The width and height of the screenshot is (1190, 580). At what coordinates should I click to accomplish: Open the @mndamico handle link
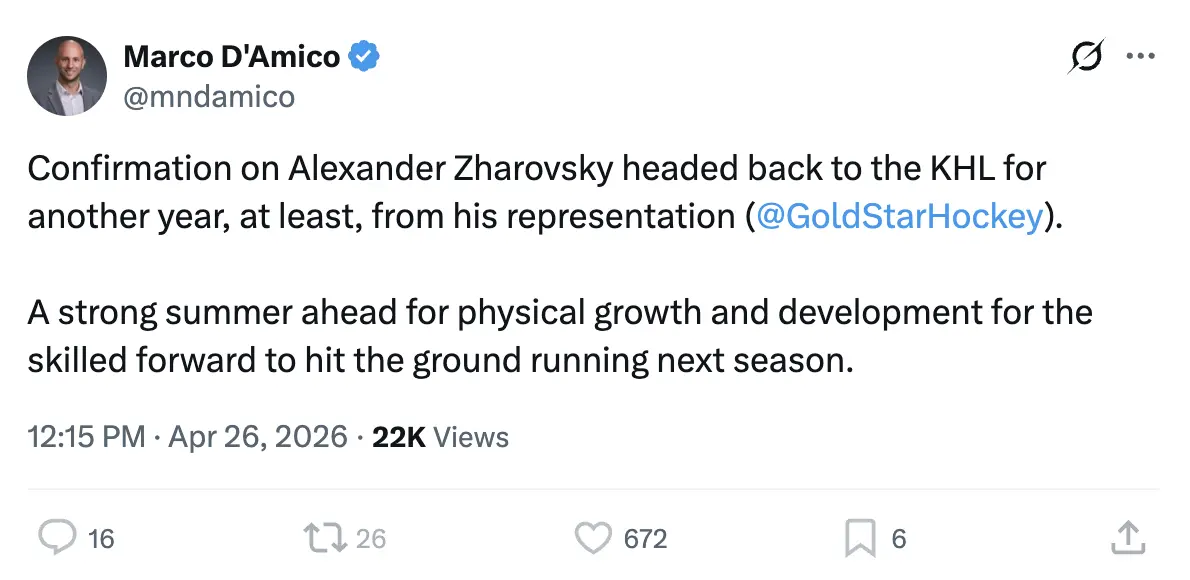[x=209, y=96]
